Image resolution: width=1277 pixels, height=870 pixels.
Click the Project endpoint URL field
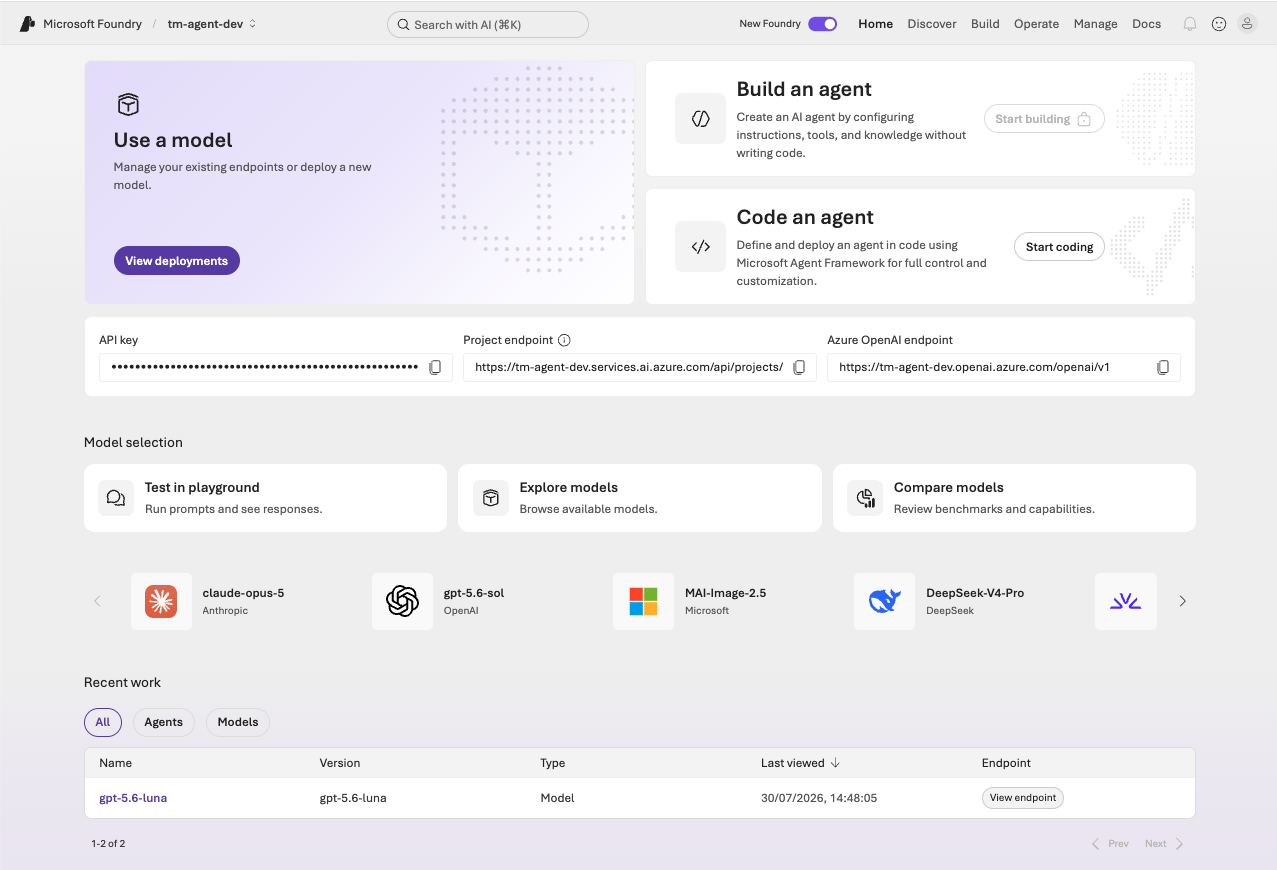tap(640, 367)
